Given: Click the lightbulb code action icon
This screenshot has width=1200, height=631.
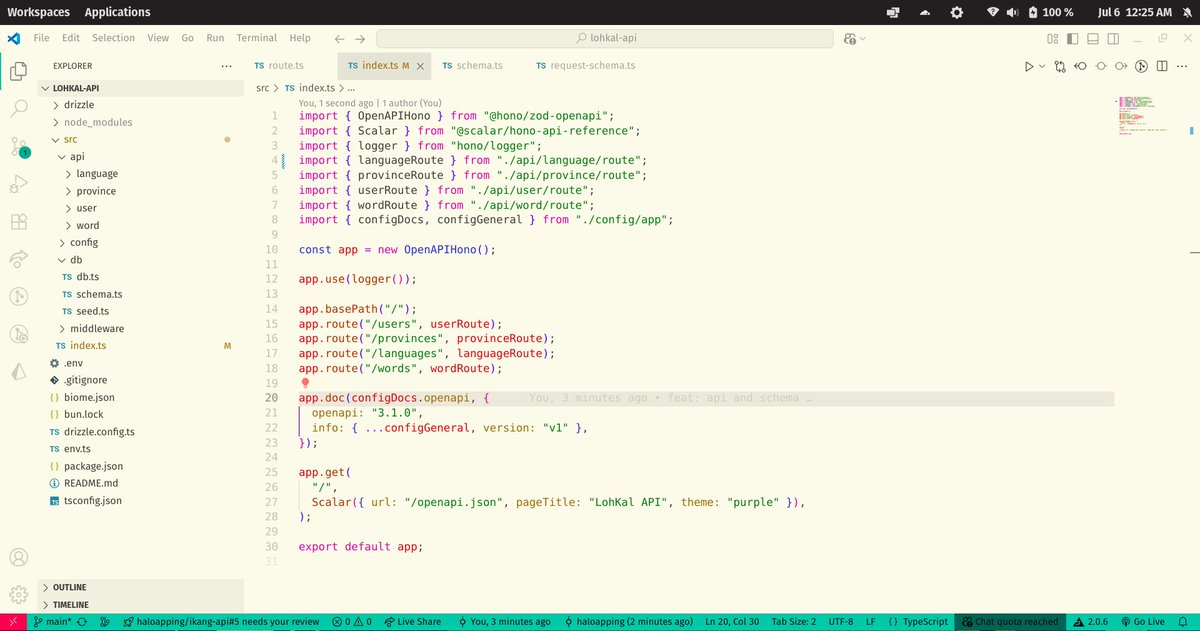Looking at the screenshot, I should (305, 383).
